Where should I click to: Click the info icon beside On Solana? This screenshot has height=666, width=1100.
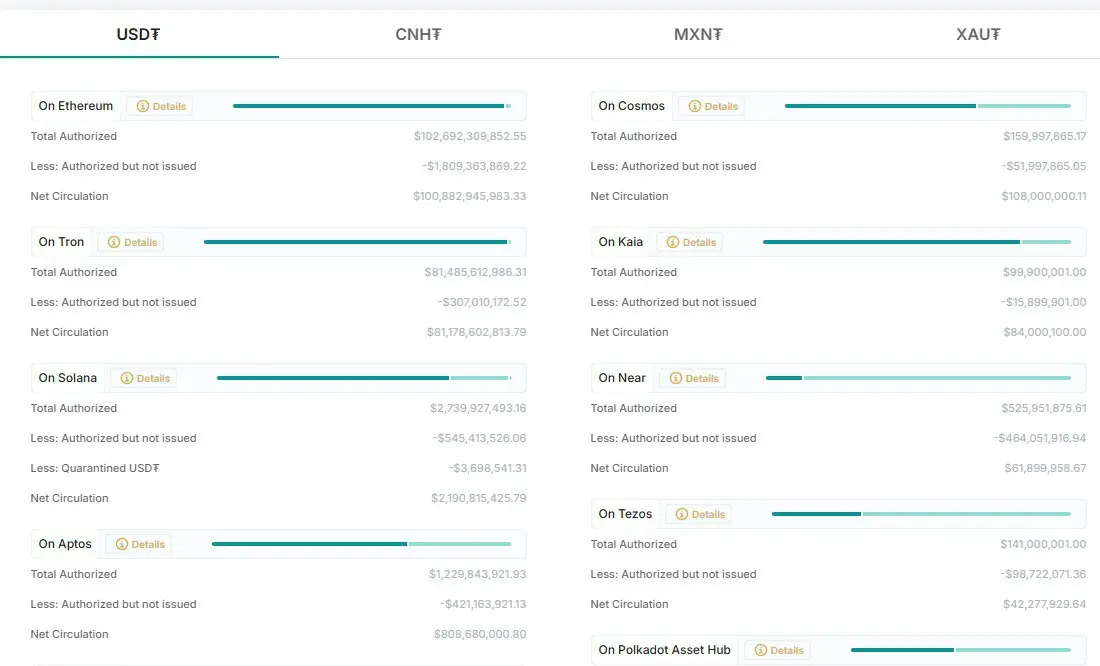click(127, 379)
